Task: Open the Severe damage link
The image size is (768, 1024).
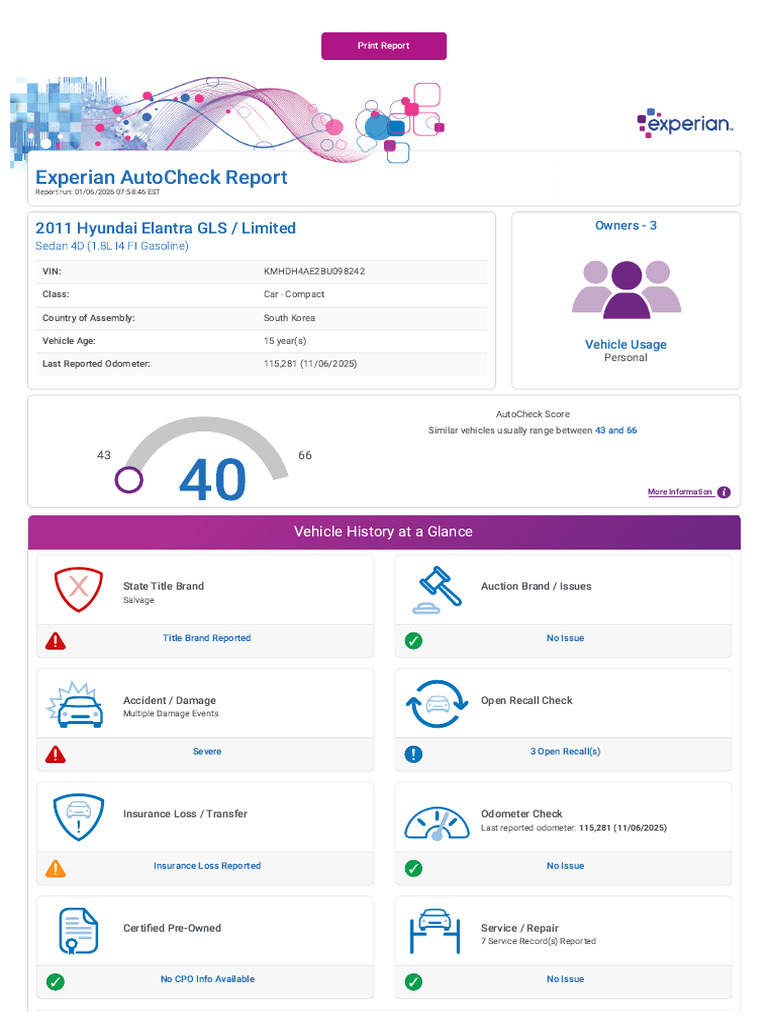Action: (x=207, y=752)
